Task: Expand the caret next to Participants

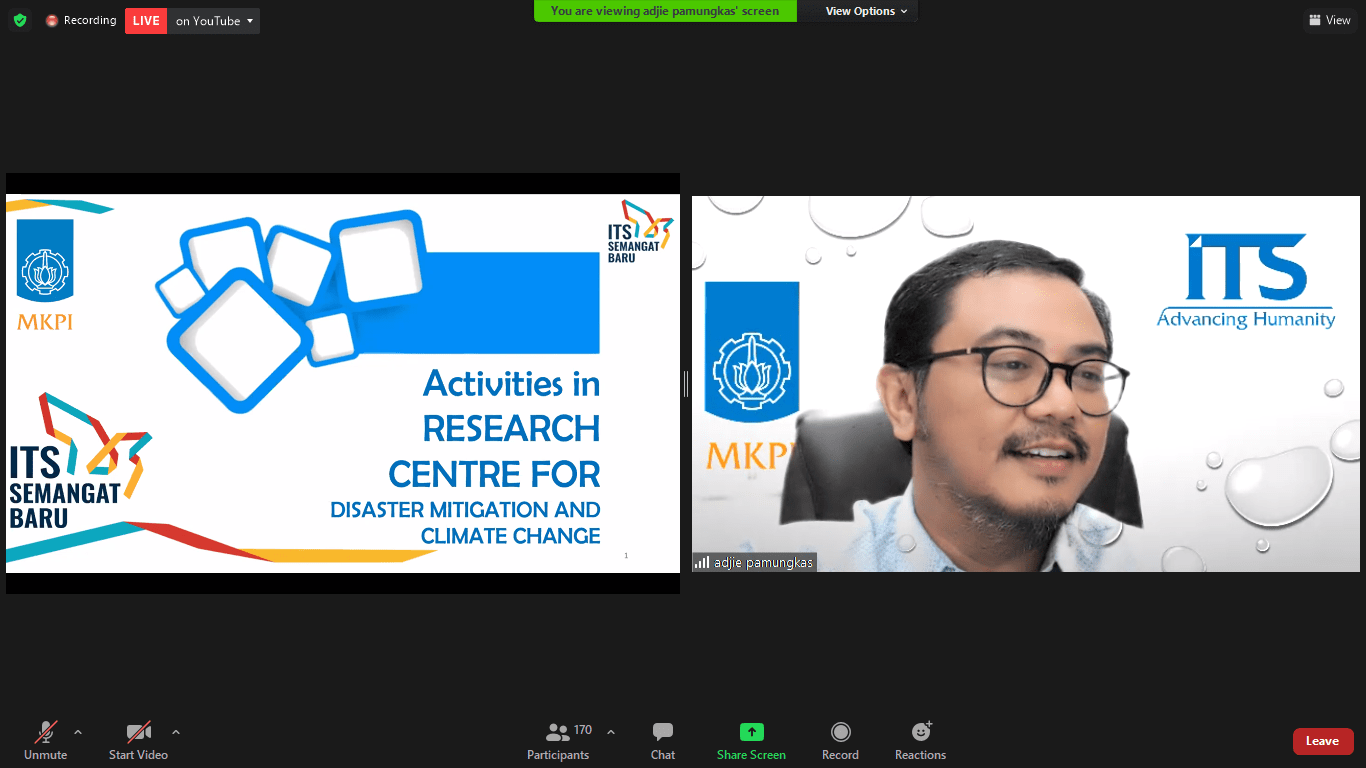Action: [x=611, y=732]
